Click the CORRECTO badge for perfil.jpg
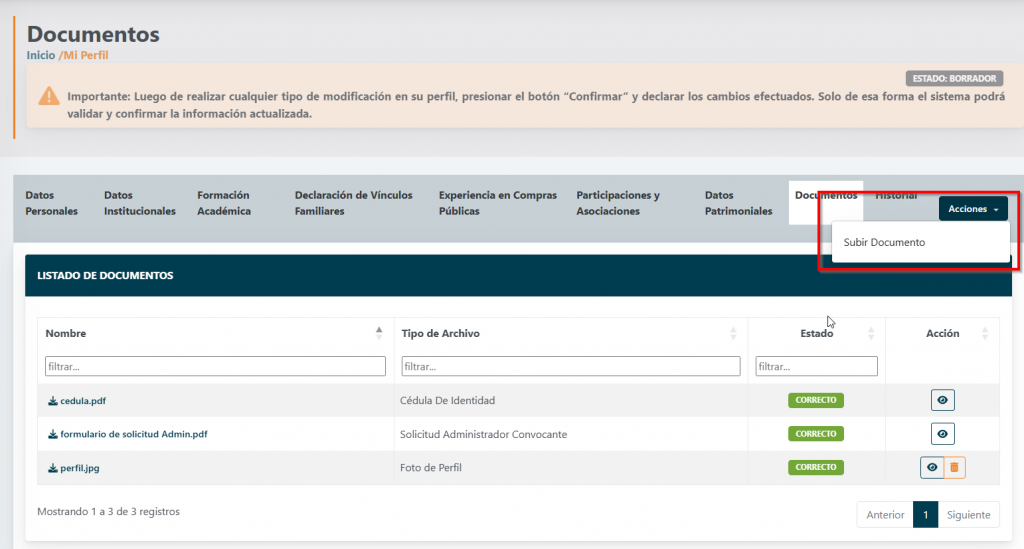Screen dimensions: 1024x549 816,467
